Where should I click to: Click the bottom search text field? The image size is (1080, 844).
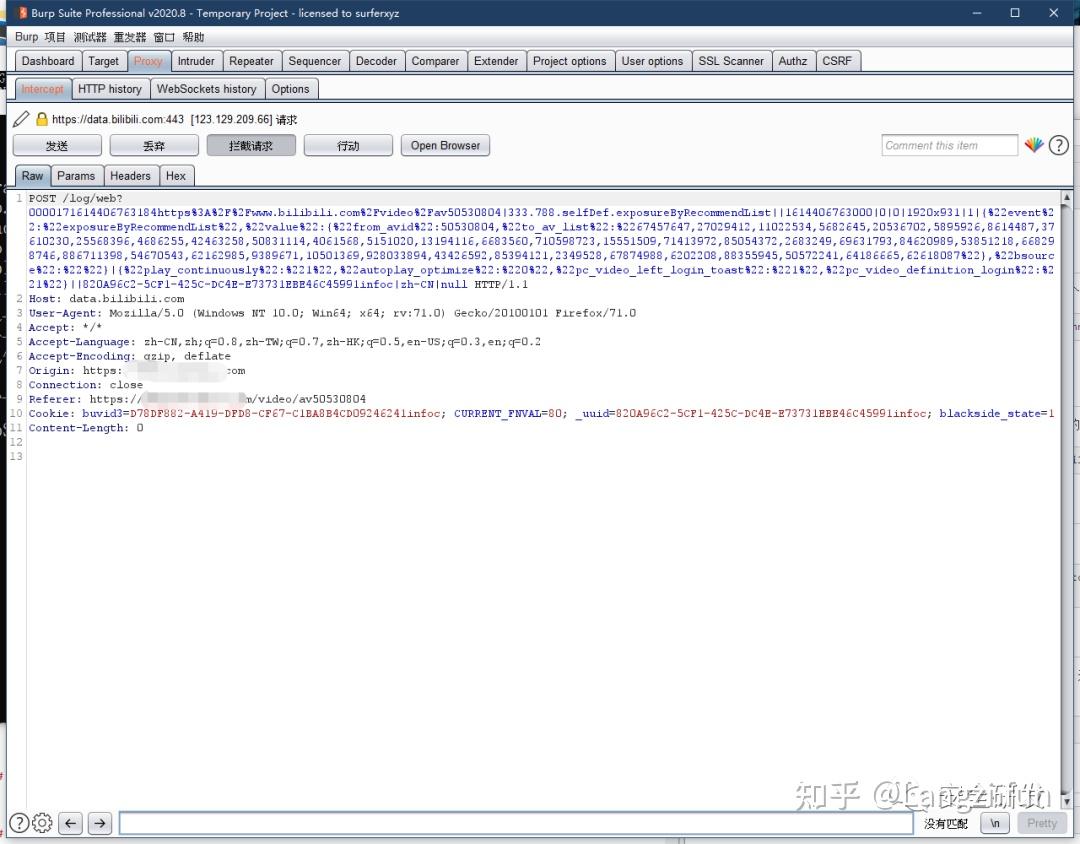[516, 823]
